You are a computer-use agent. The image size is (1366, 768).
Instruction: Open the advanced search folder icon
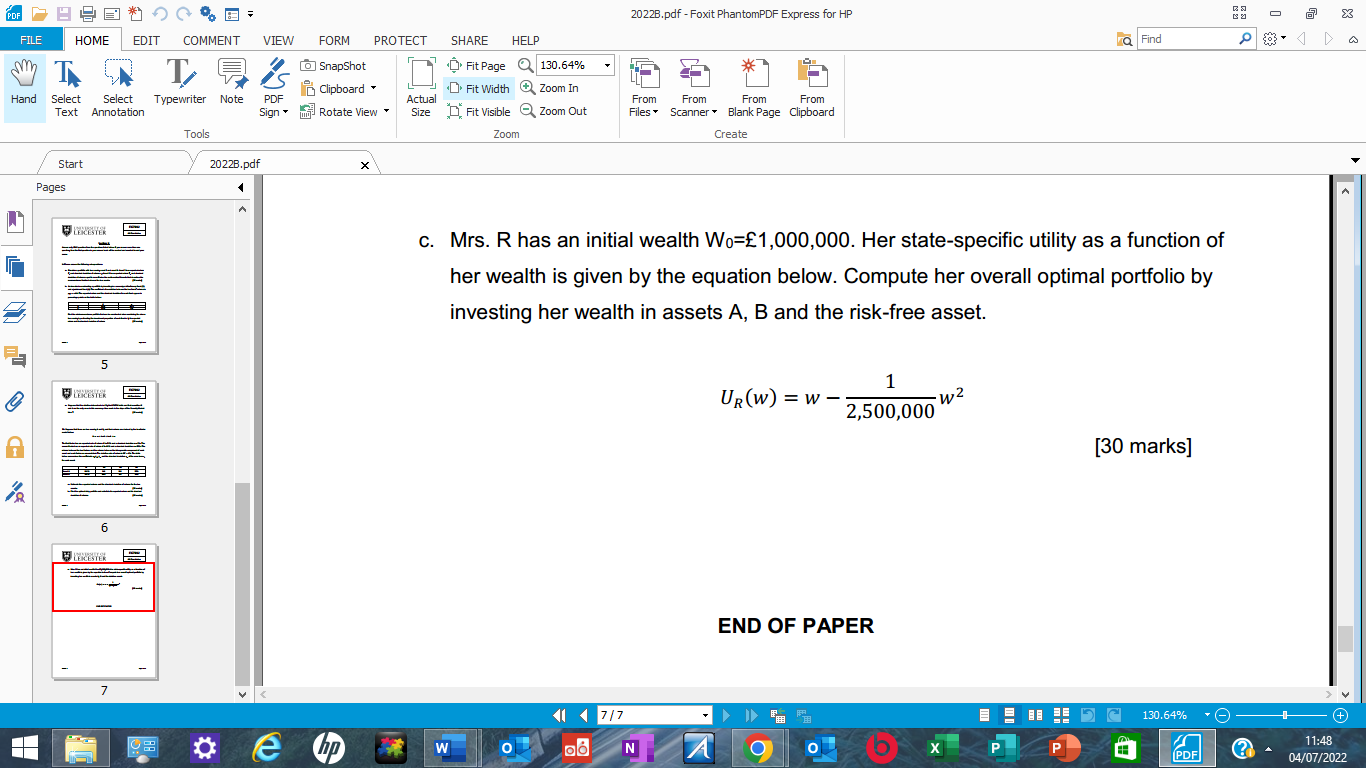click(x=1125, y=39)
